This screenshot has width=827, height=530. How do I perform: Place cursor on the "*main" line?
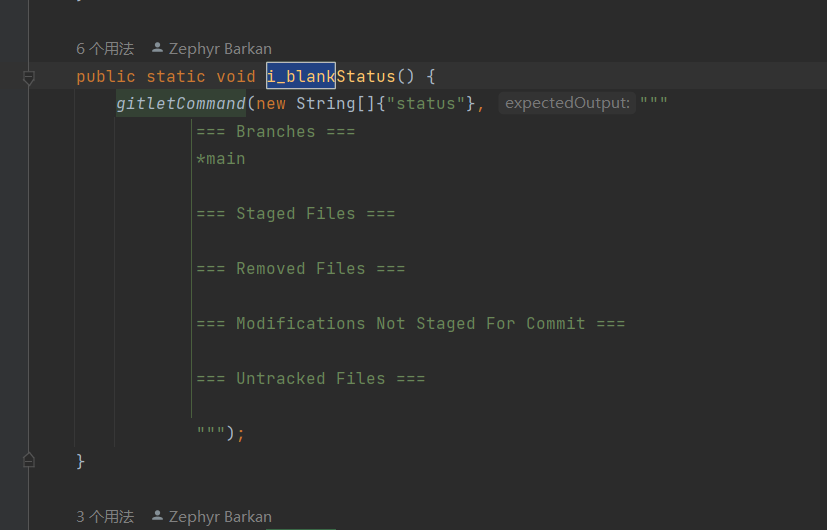[x=222, y=159]
